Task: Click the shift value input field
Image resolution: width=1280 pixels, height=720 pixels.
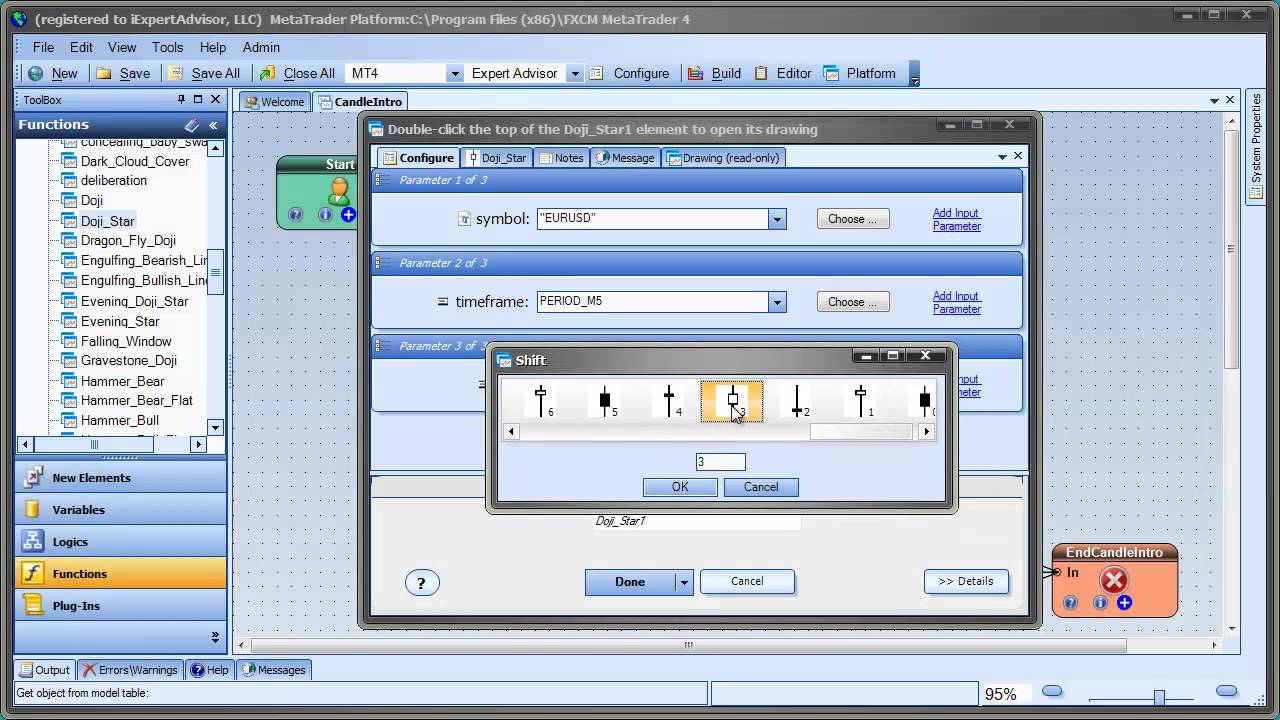Action: coord(720,462)
